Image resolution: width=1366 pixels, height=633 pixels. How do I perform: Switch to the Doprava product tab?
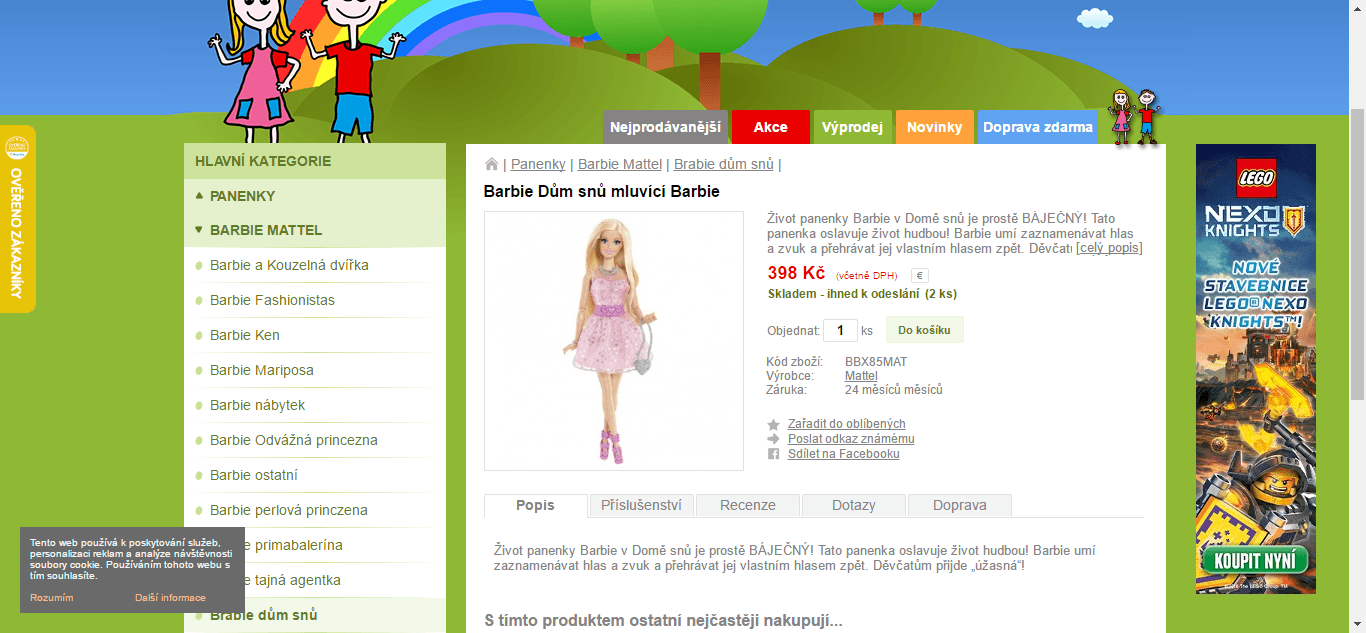pyautogui.click(x=960, y=505)
